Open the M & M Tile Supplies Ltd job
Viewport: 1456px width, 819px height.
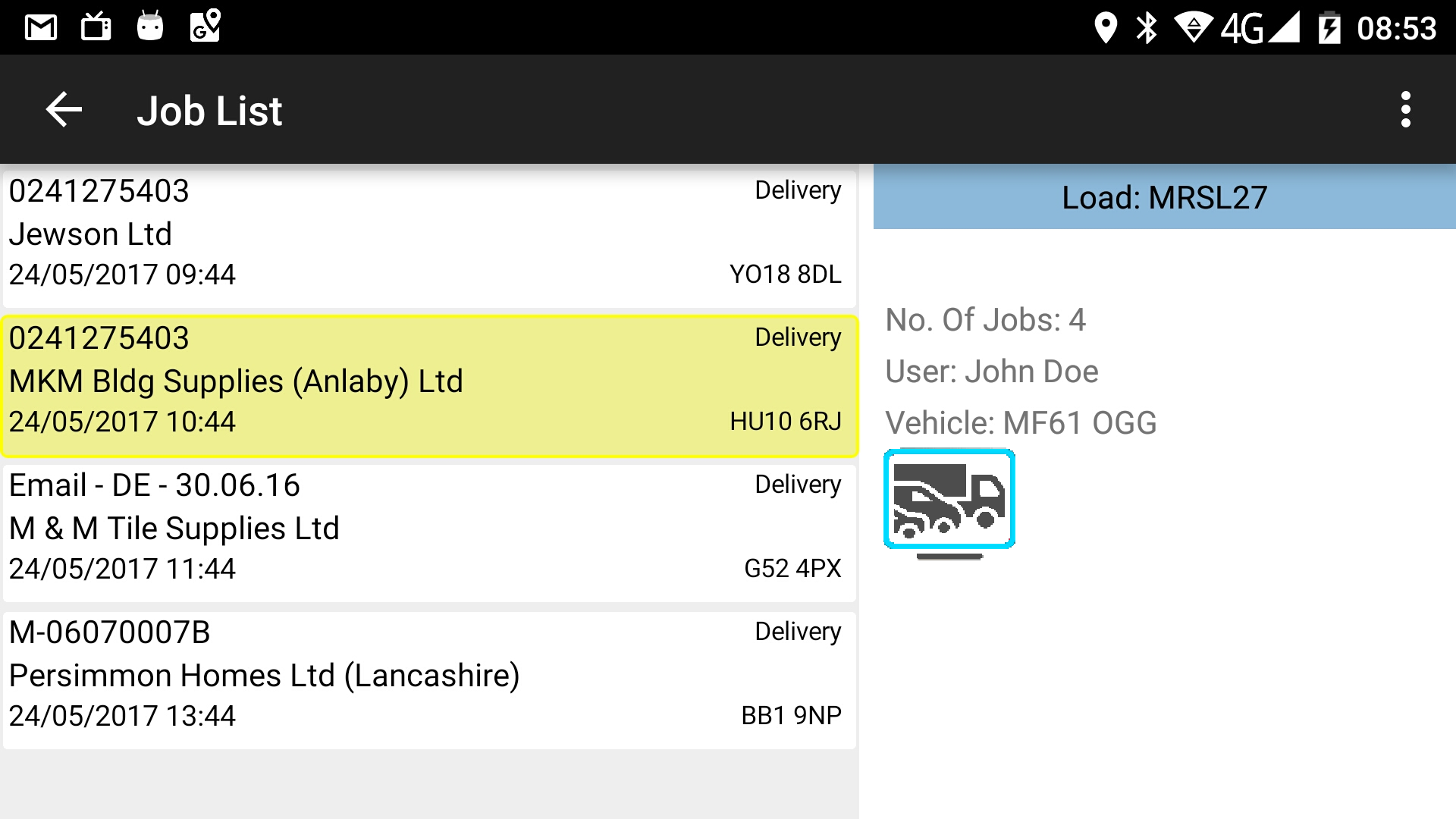pyautogui.click(x=429, y=533)
